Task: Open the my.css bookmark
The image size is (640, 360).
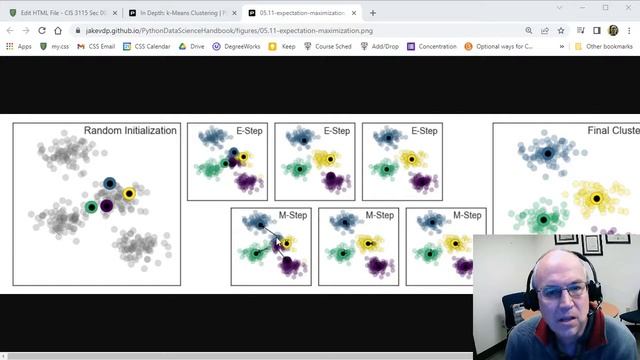Action: 54,47
